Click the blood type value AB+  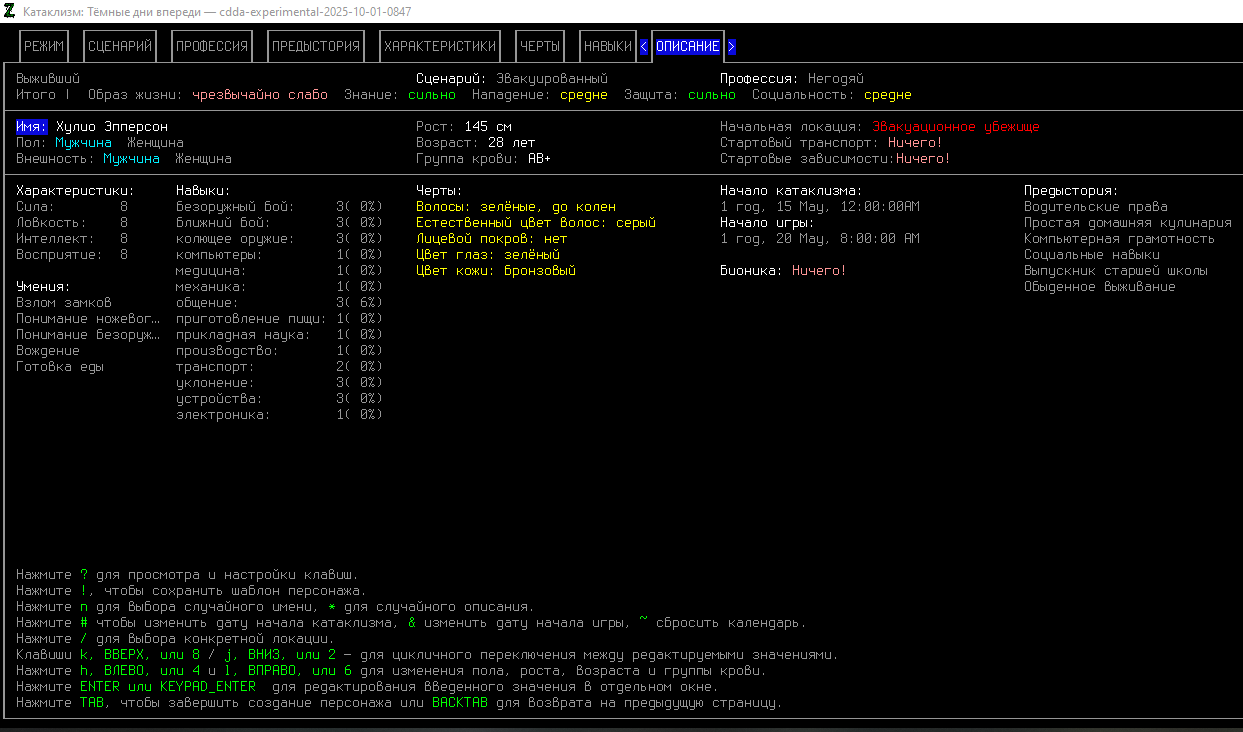pos(540,159)
